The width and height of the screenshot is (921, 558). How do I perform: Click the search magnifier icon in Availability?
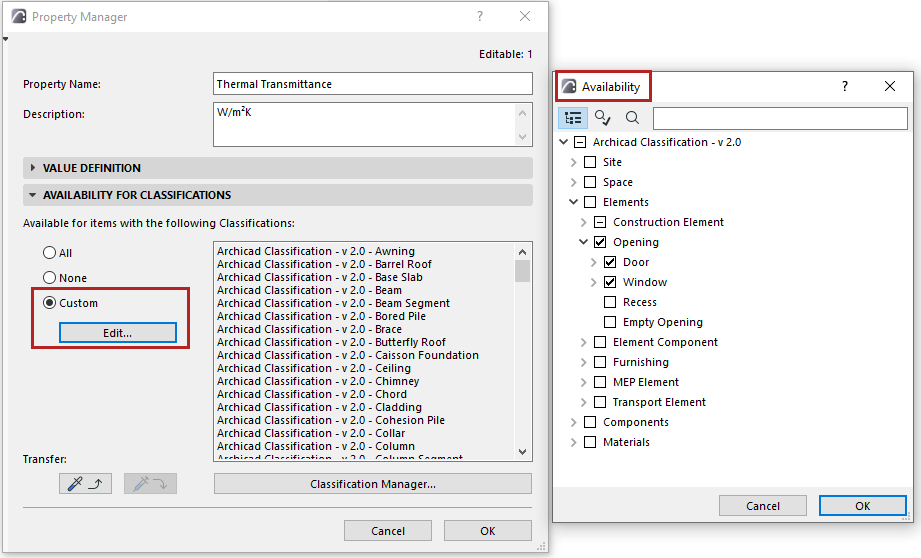tap(632, 118)
